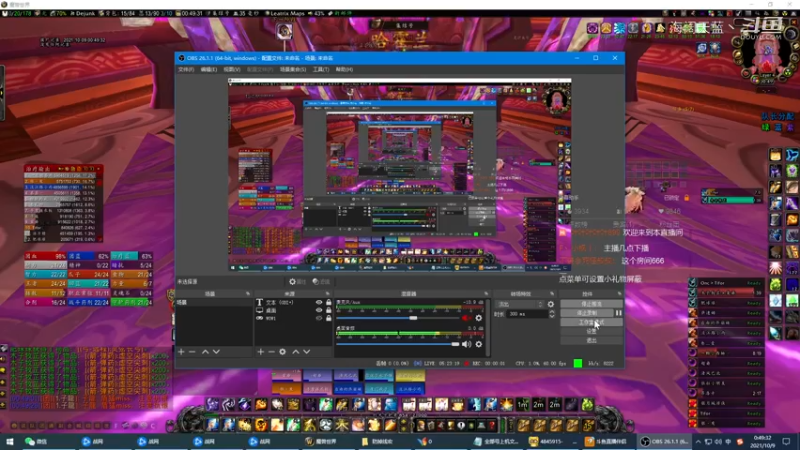Toggle lock on 桌面 source
This screenshot has width=800, height=450.
click(329, 310)
